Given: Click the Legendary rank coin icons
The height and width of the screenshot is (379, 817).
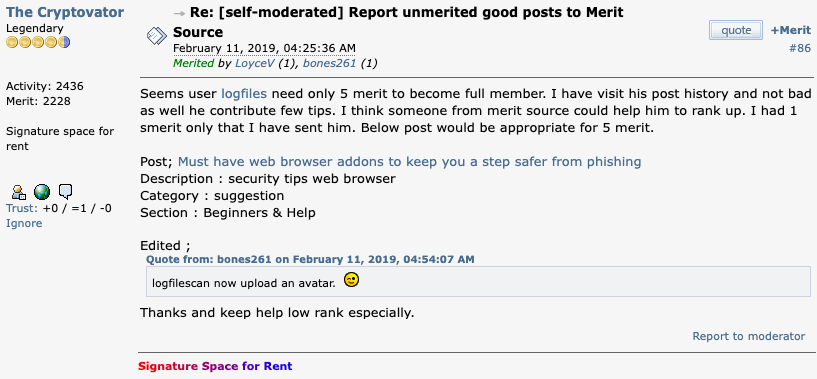Looking at the screenshot, I should point(38,42).
